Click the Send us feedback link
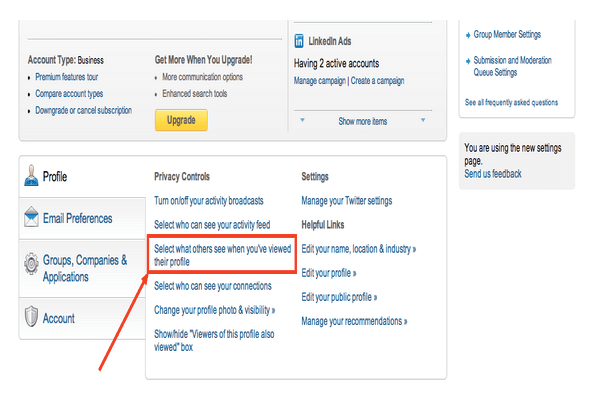Screen dimensions: 607x407 493,173
